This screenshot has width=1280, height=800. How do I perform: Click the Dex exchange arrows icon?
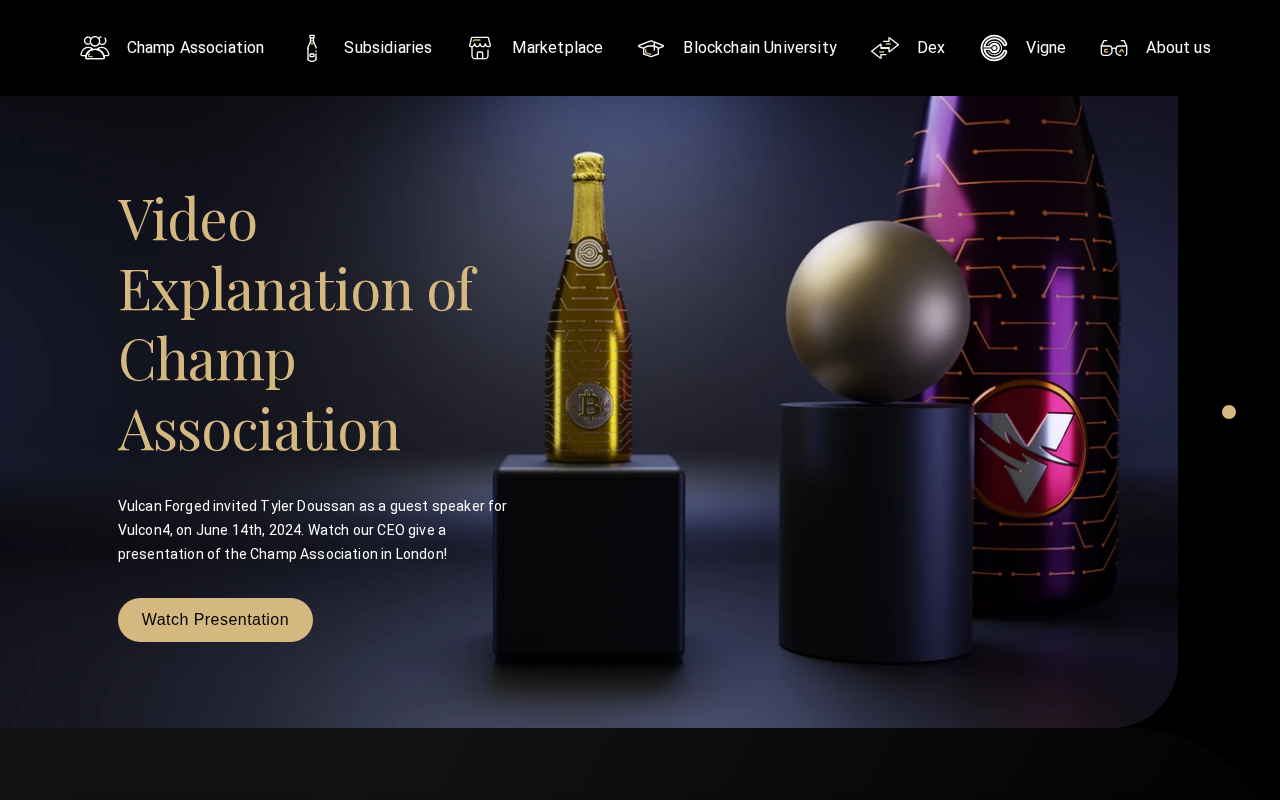(x=885, y=48)
